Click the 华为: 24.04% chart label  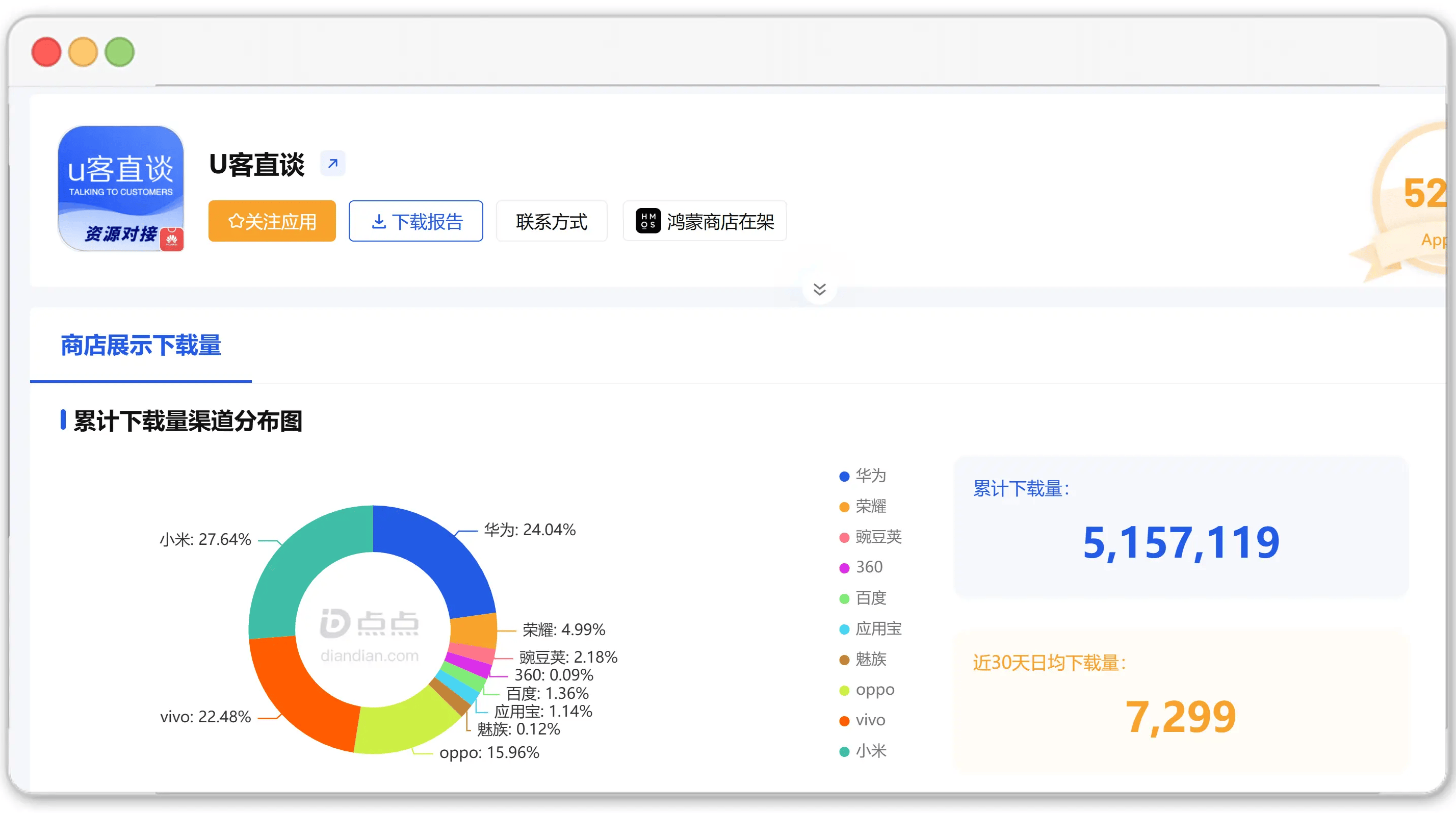(x=530, y=530)
